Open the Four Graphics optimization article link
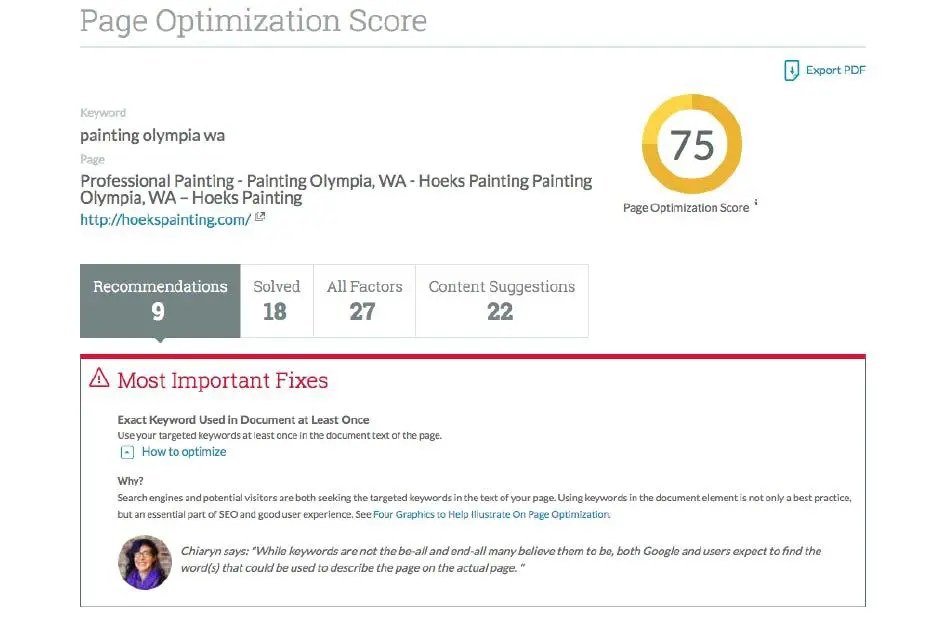The height and width of the screenshot is (622, 942). pos(489,513)
